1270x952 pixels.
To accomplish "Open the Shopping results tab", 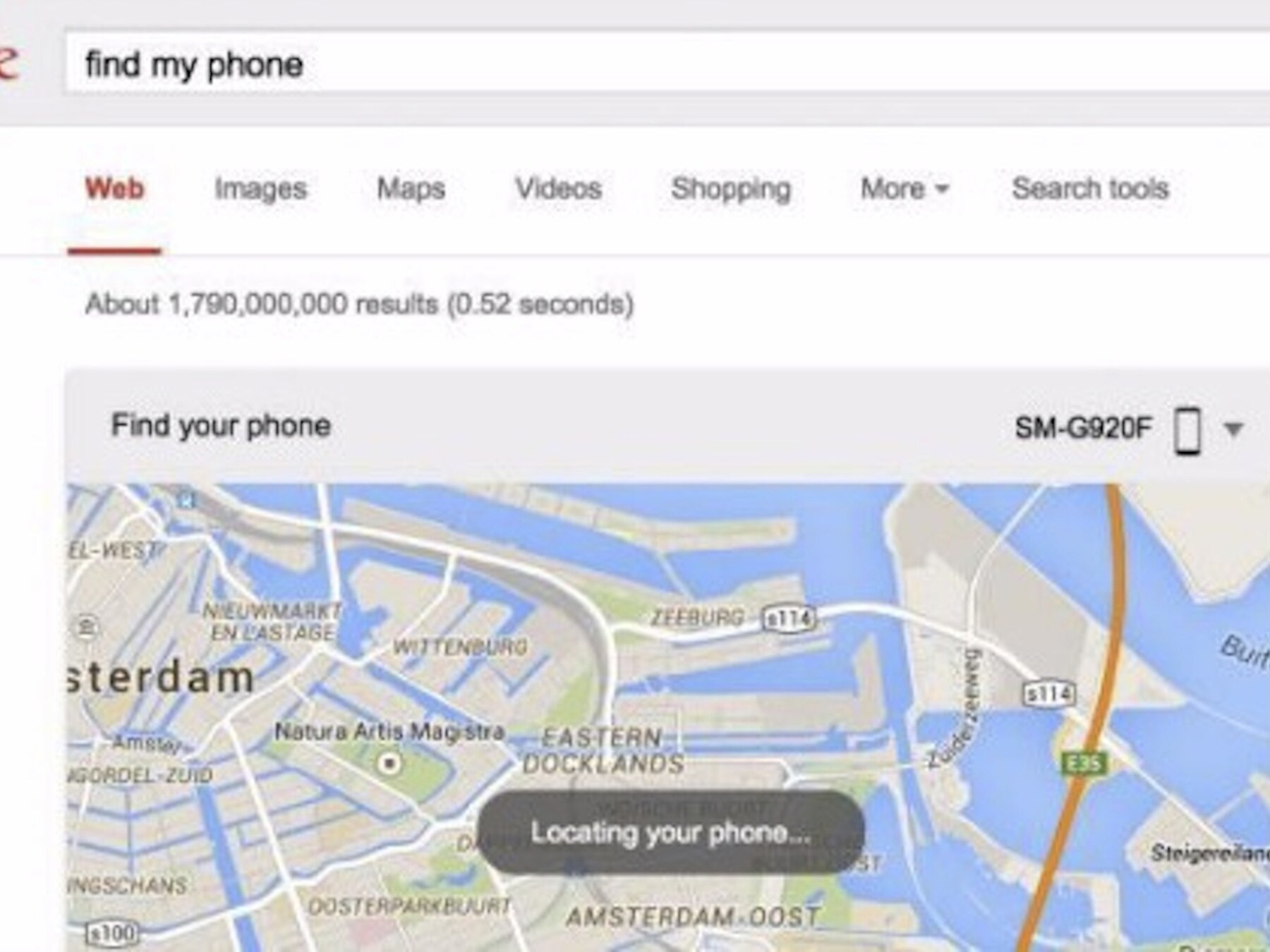I will coord(731,189).
